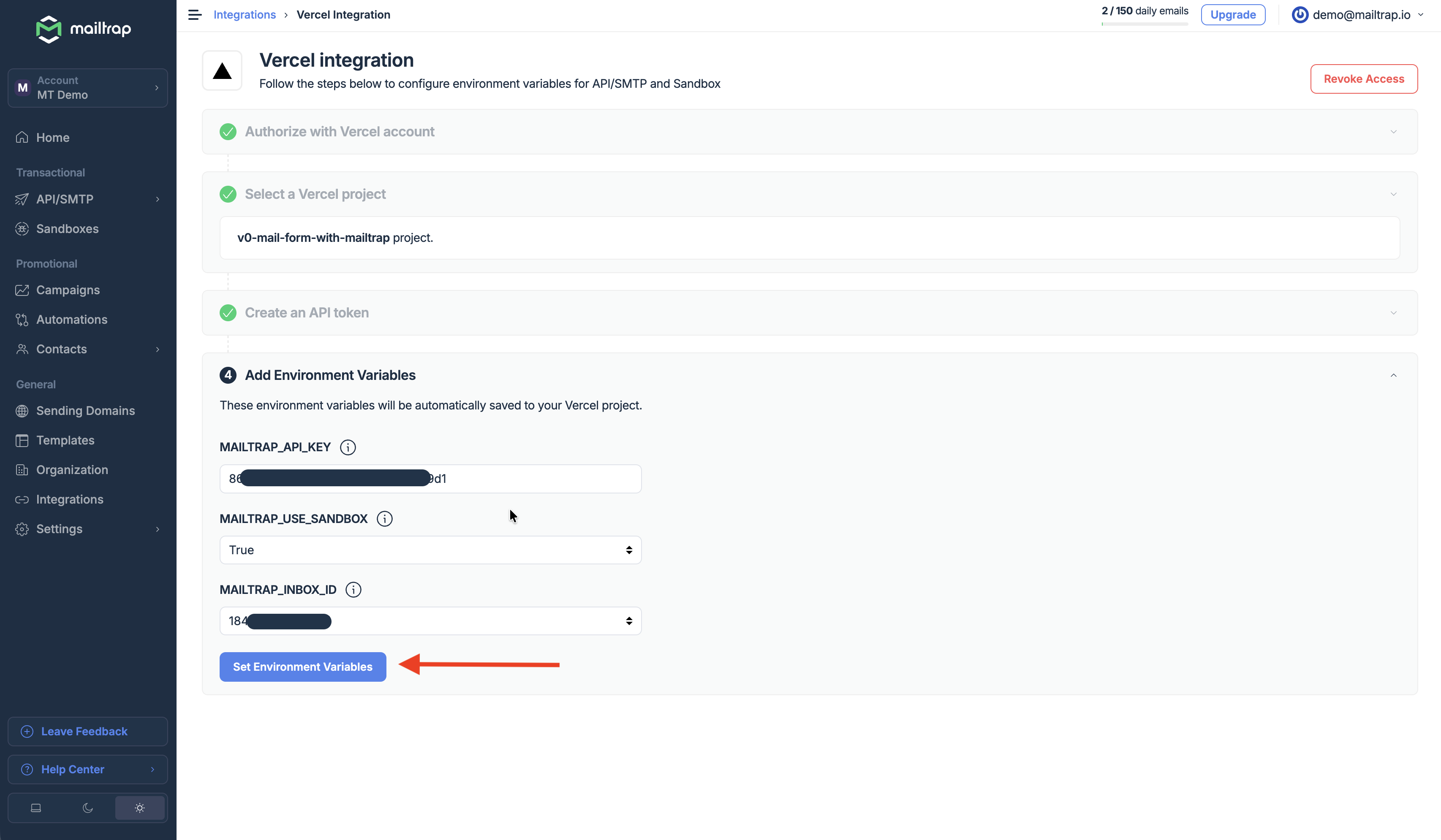Switch to dark theme moon icon
The image size is (1441, 840).
pyautogui.click(x=87, y=807)
